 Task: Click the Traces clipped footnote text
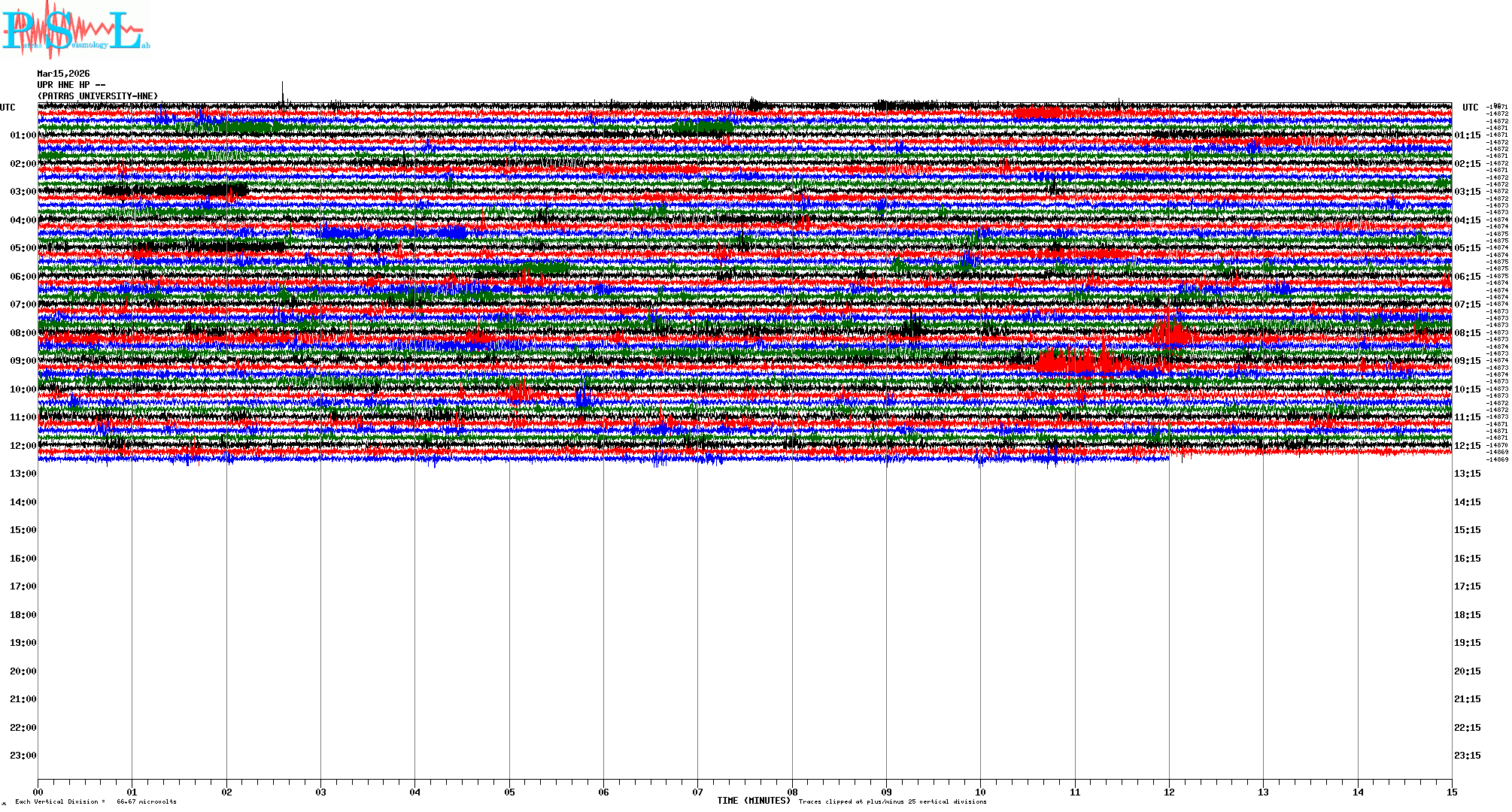[892, 801]
